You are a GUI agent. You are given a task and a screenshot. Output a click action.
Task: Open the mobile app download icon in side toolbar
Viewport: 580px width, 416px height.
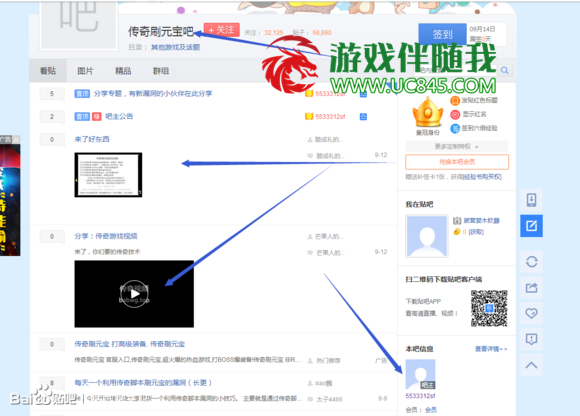(x=531, y=200)
